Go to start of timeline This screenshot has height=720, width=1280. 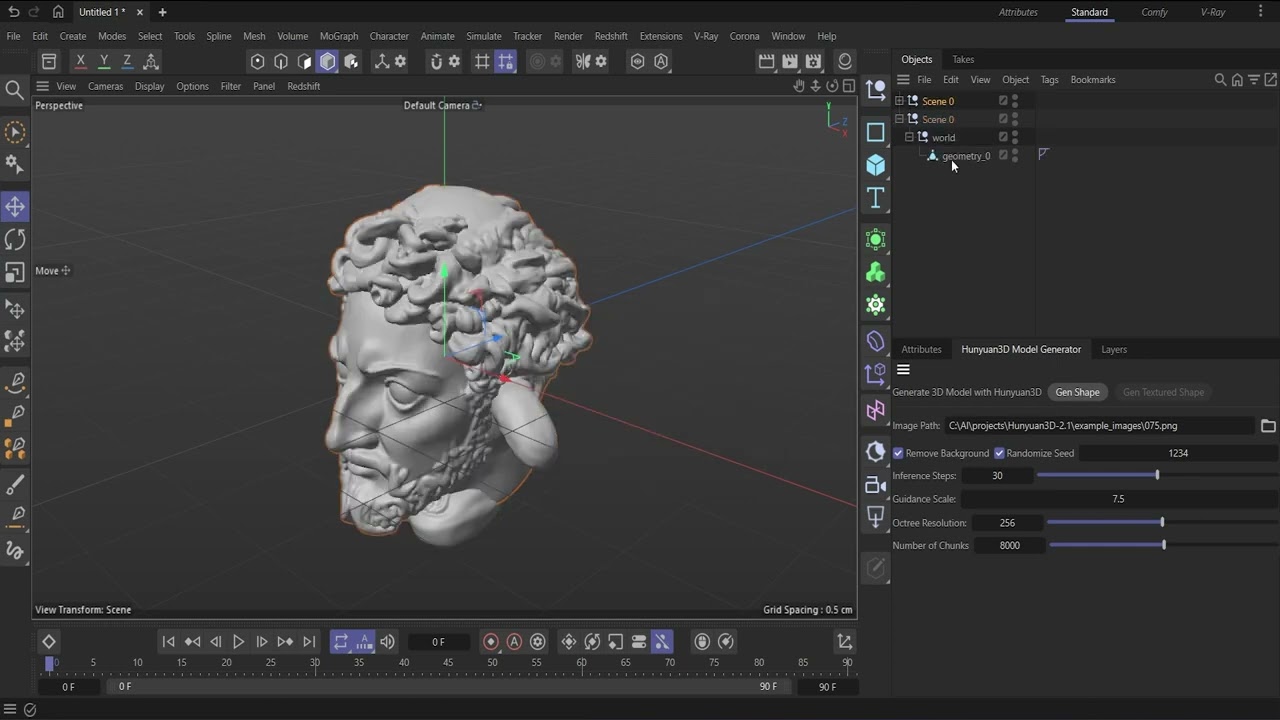pos(169,642)
